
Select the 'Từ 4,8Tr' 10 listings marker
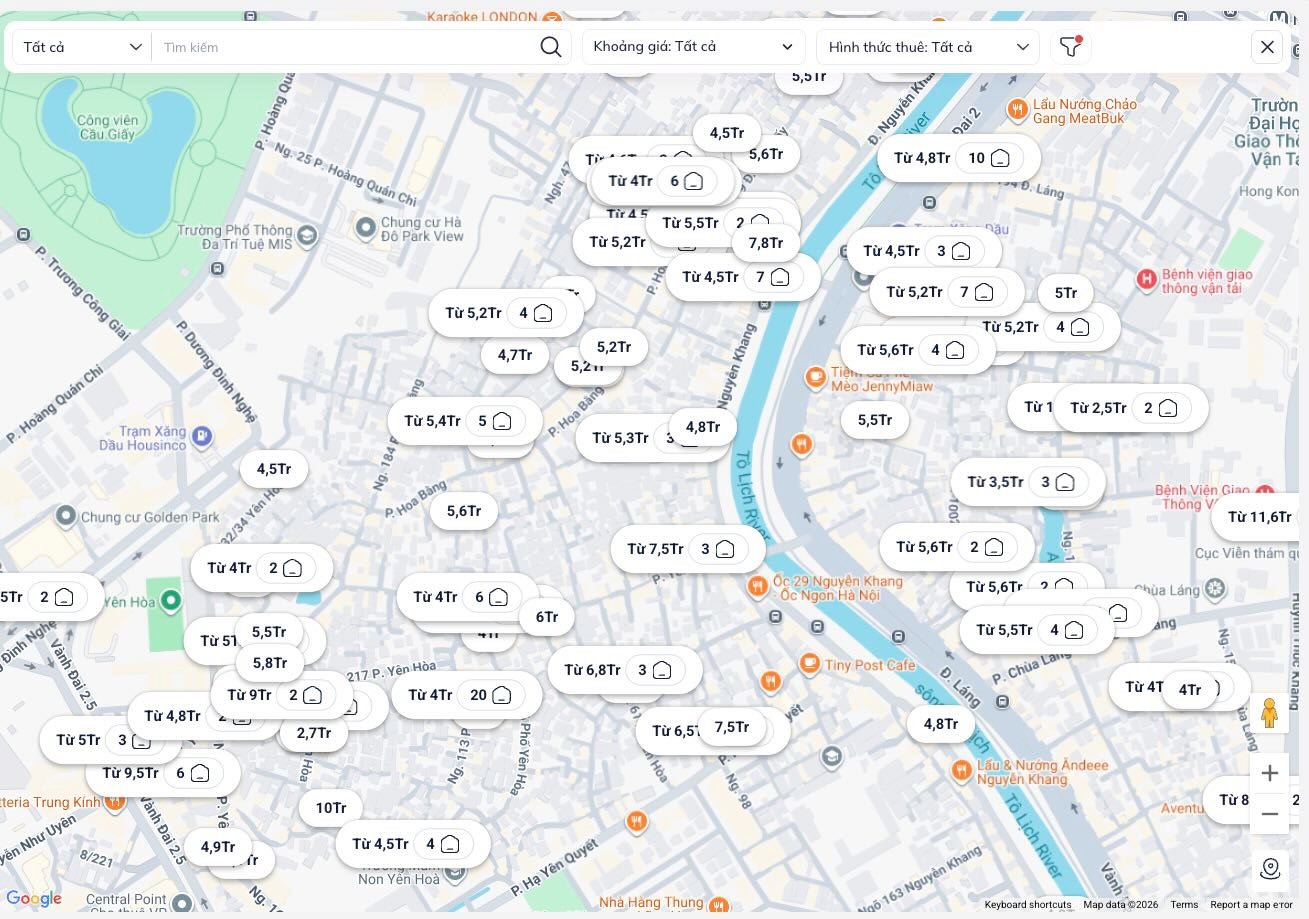coord(958,158)
